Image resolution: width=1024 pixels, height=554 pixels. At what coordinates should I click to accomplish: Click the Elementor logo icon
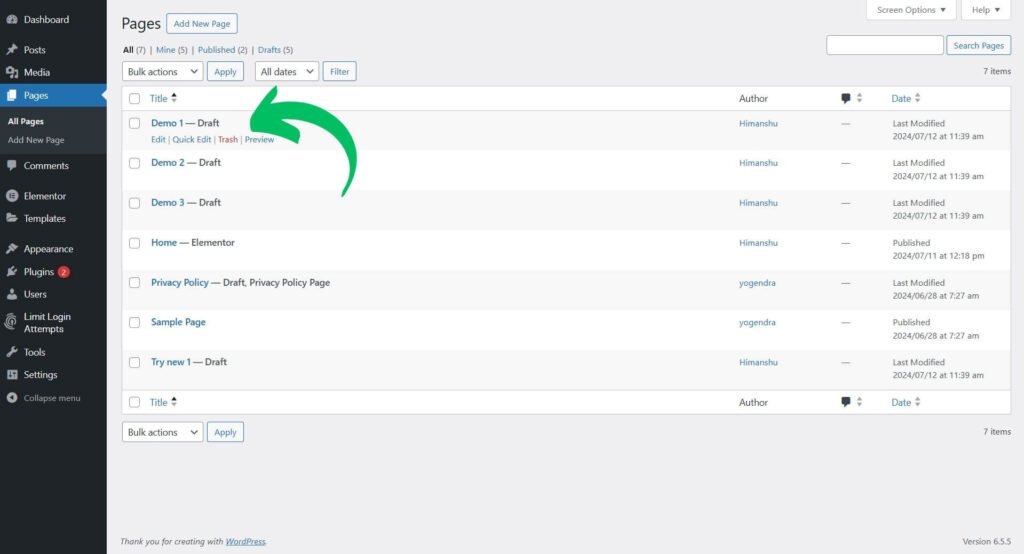12,196
